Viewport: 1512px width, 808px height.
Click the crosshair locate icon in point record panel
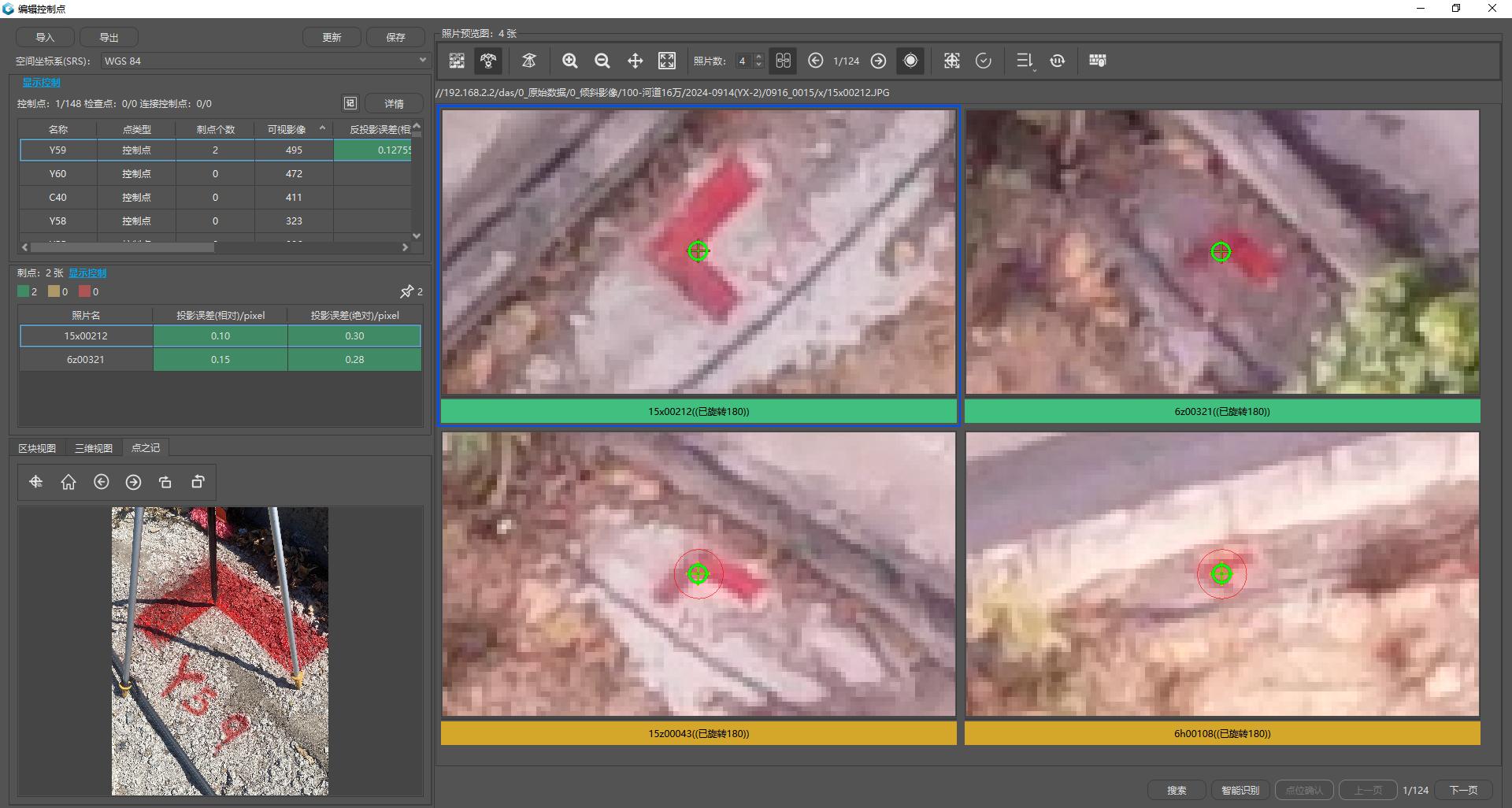point(35,482)
